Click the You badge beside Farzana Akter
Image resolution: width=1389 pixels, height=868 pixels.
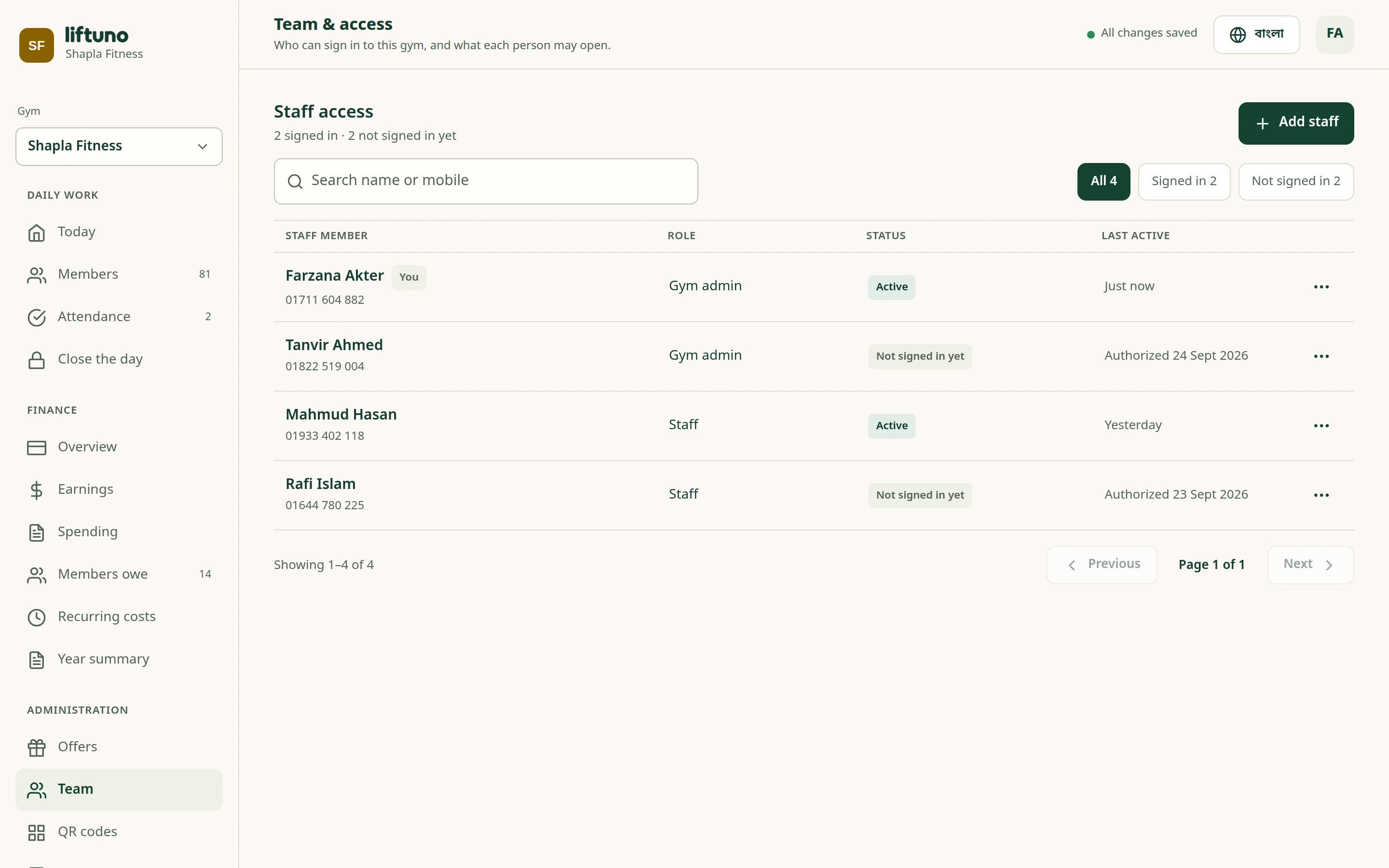pyautogui.click(x=409, y=277)
